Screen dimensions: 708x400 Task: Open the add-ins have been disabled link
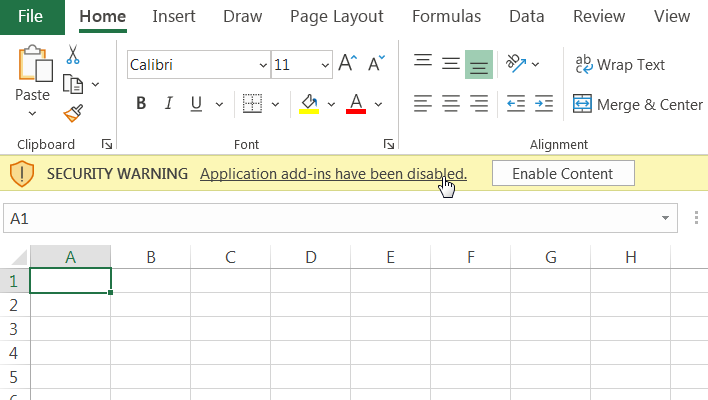click(333, 173)
